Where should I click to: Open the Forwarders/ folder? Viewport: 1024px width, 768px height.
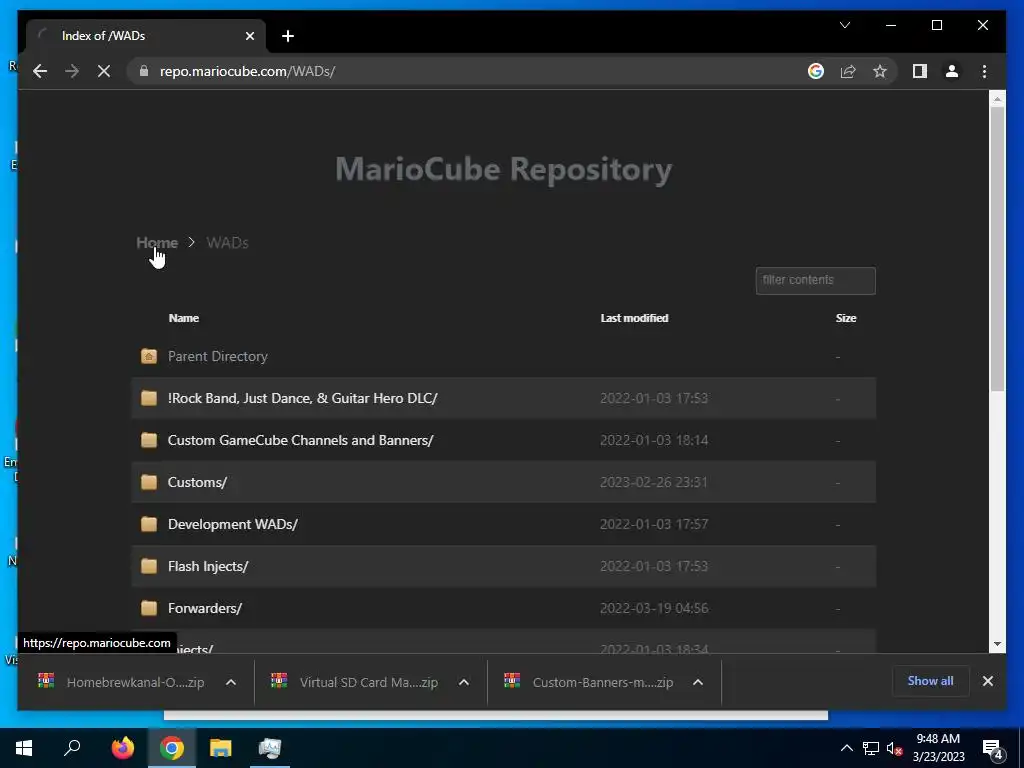pyautogui.click(x=204, y=608)
